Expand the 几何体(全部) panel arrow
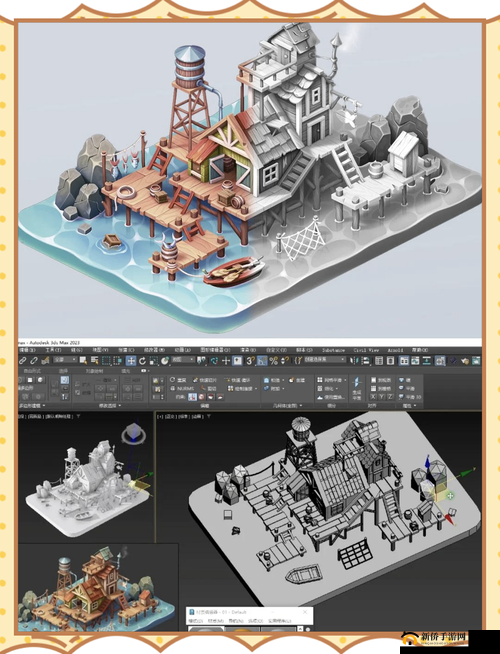500x654 pixels. (x=301, y=405)
